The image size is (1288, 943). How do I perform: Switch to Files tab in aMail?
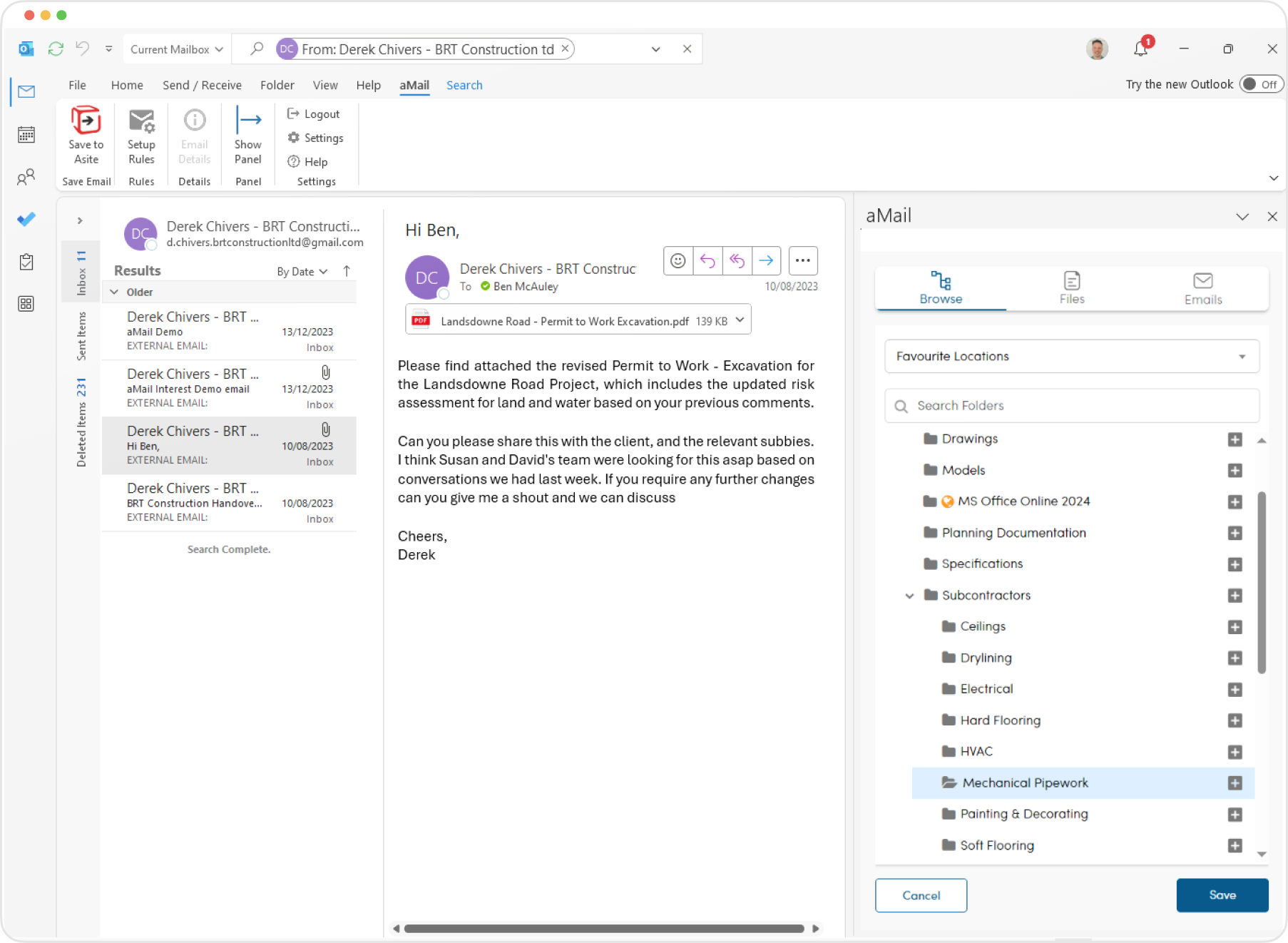click(x=1072, y=288)
